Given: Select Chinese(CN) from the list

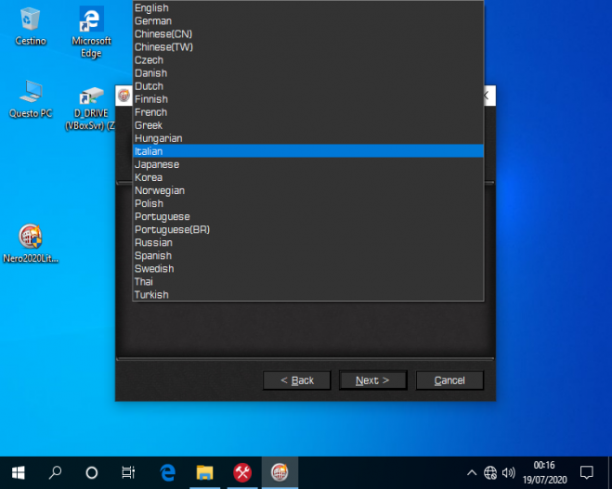Looking at the screenshot, I should pos(308,34).
